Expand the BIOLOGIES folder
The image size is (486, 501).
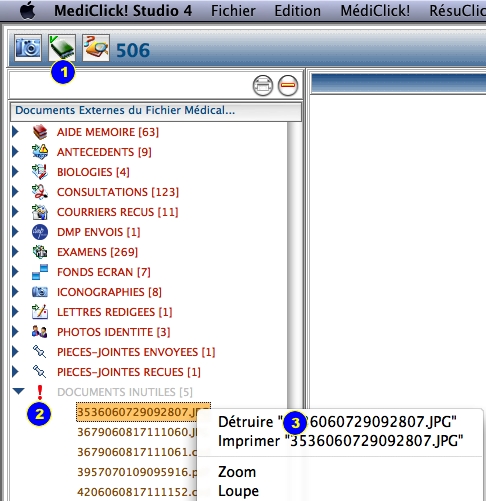(x=15, y=172)
